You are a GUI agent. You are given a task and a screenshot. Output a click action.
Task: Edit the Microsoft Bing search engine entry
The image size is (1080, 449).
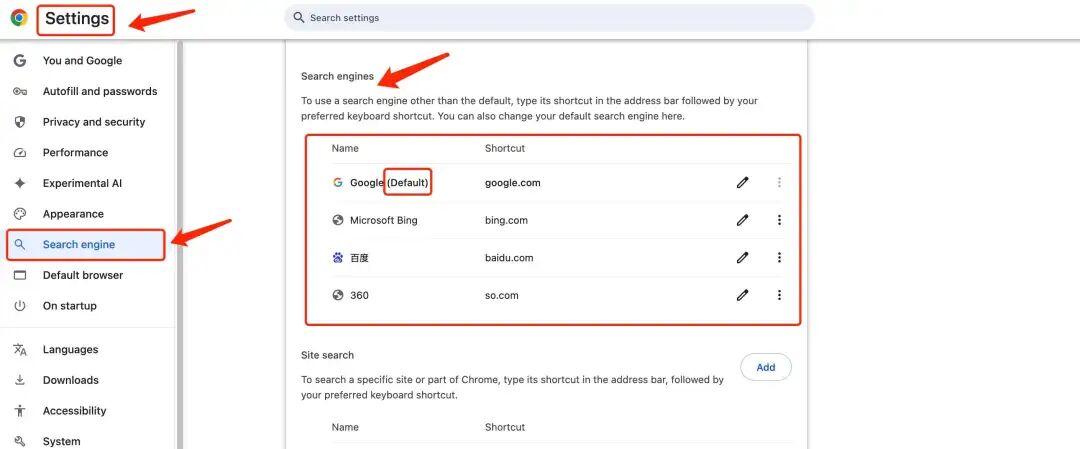click(x=742, y=220)
